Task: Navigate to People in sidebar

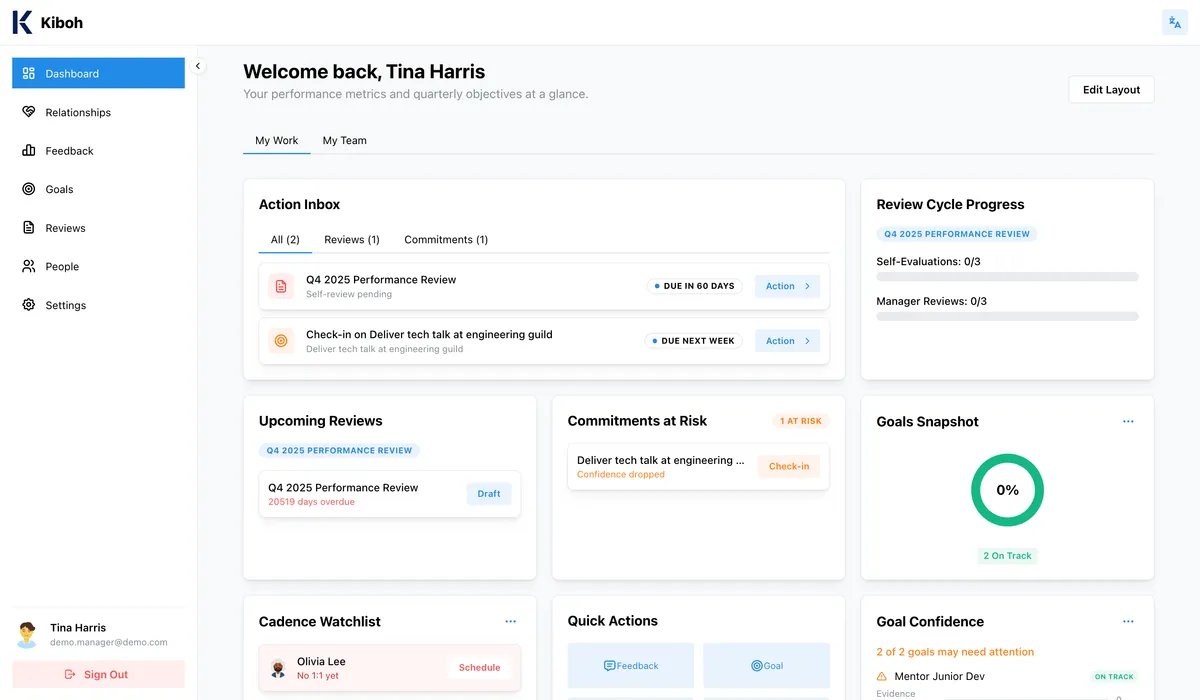Action: pyautogui.click(x=61, y=266)
